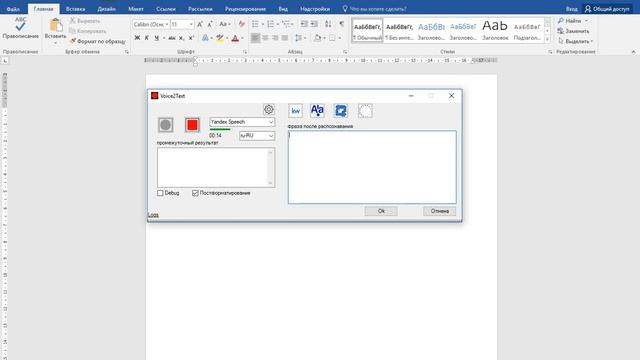This screenshot has height=360, width=640.
Task: Switch to the Дизайн ribbon tab
Action: tap(107, 9)
